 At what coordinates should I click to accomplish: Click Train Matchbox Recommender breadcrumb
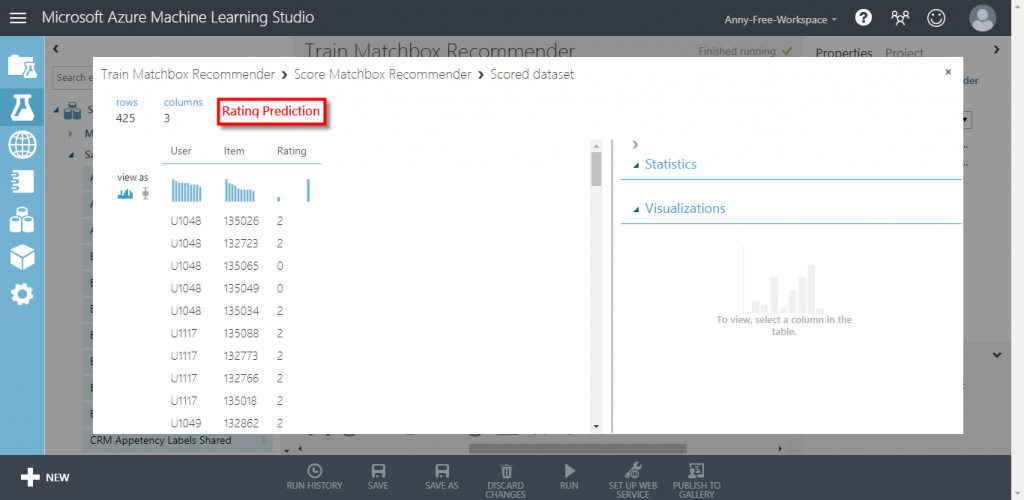point(188,74)
